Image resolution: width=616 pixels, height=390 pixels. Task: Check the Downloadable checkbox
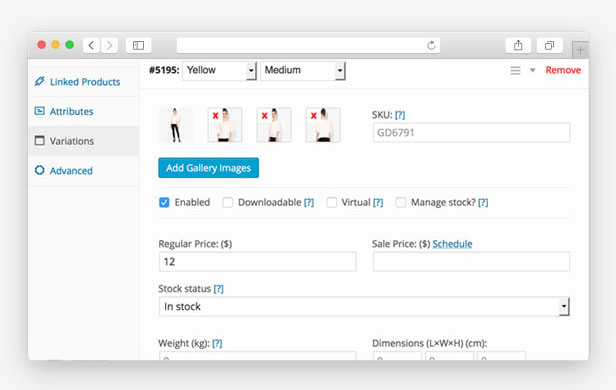pyautogui.click(x=227, y=202)
